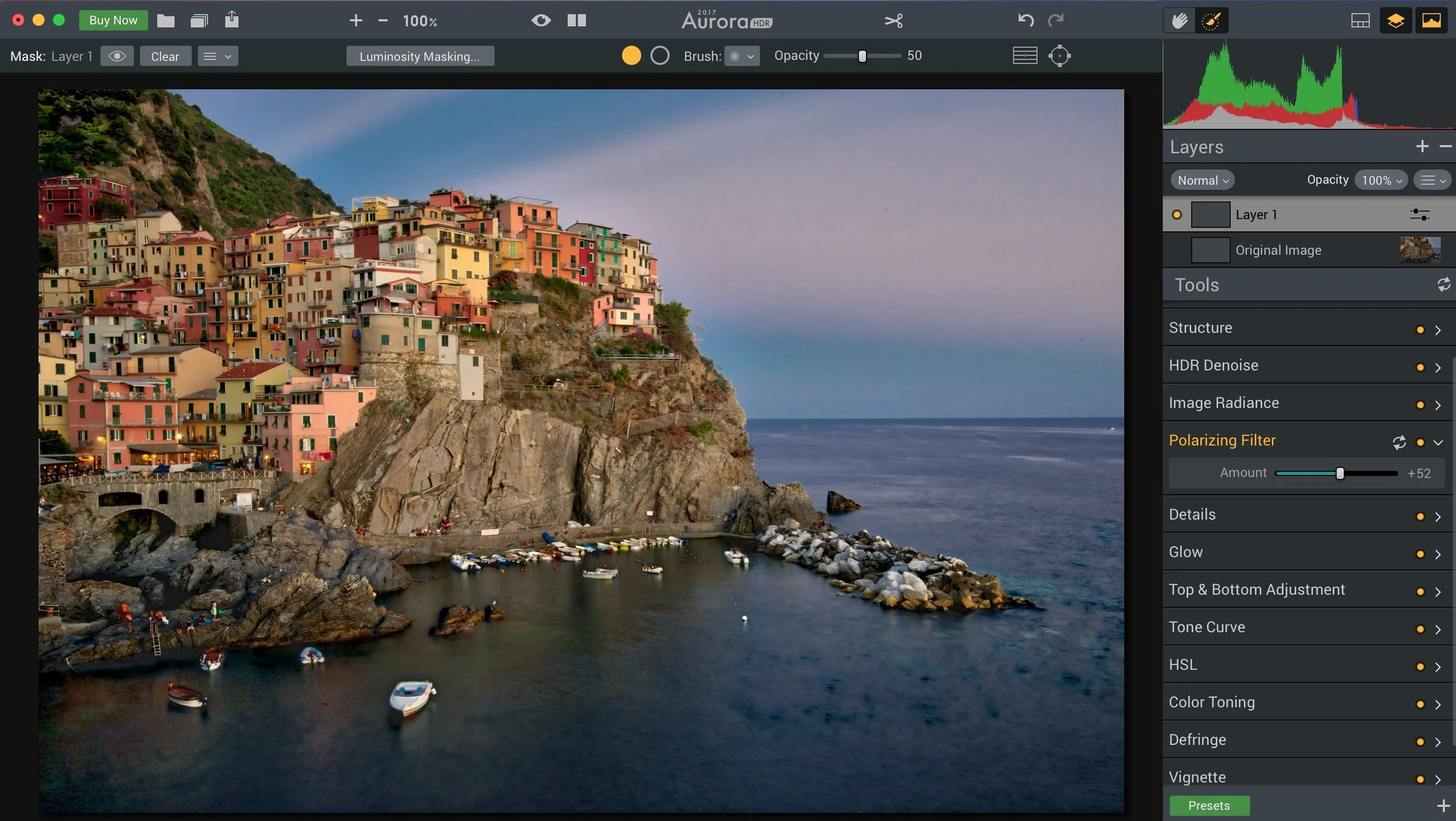1456x821 pixels.
Task: Open the Color Toning tool section
Action: (x=1212, y=702)
